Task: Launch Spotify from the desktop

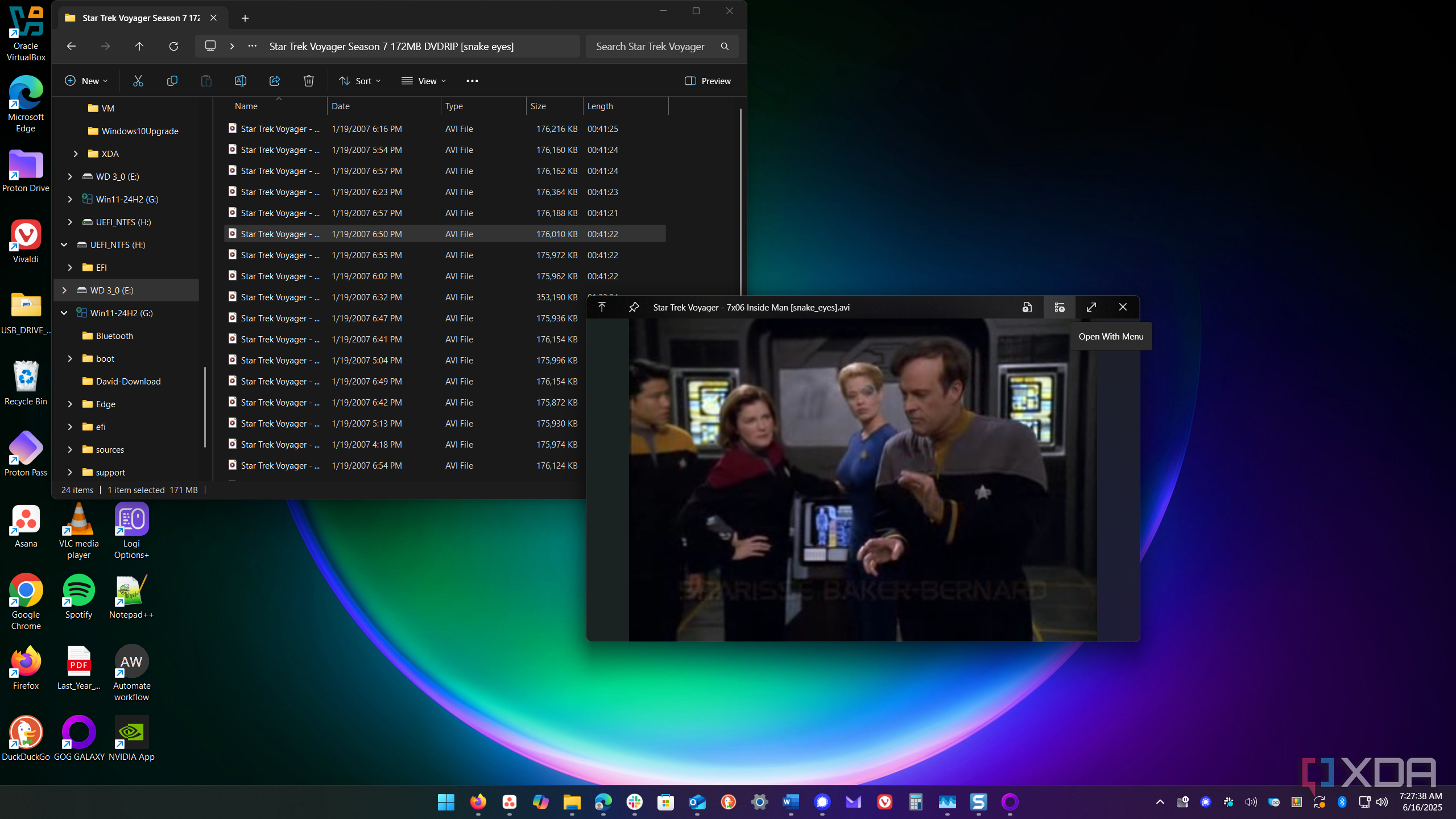Action: [78, 597]
